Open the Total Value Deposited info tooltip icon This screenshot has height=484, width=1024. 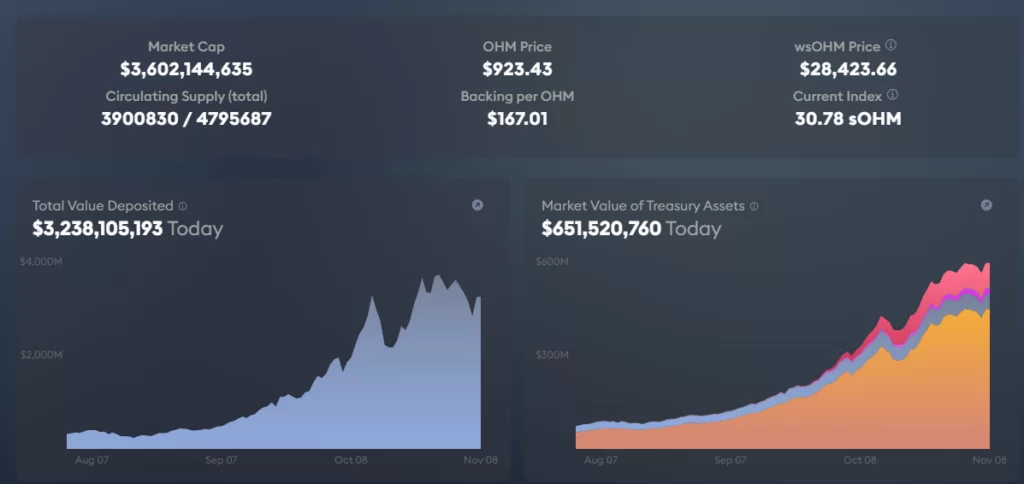click(182, 206)
